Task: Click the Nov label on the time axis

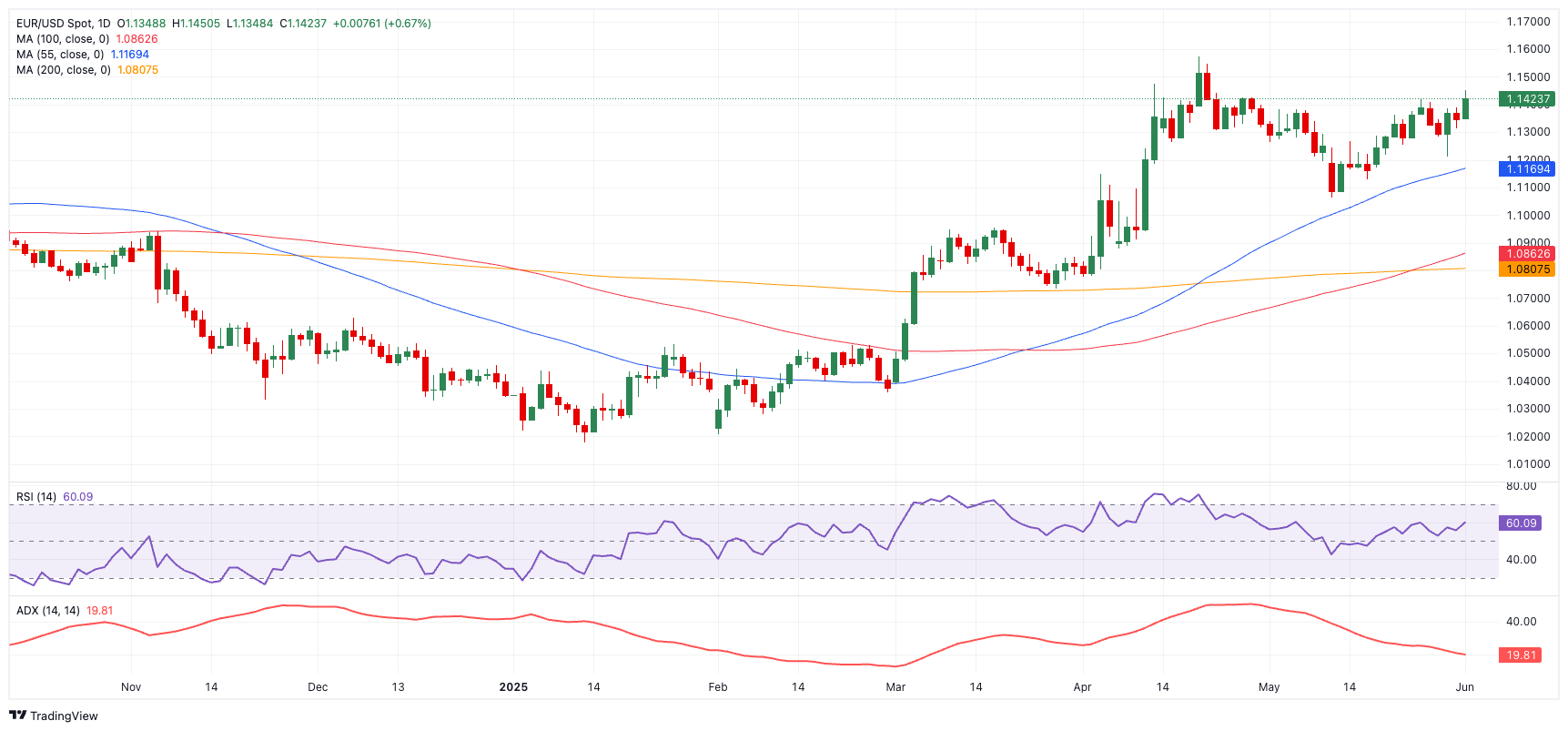Action: tap(131, 687)
